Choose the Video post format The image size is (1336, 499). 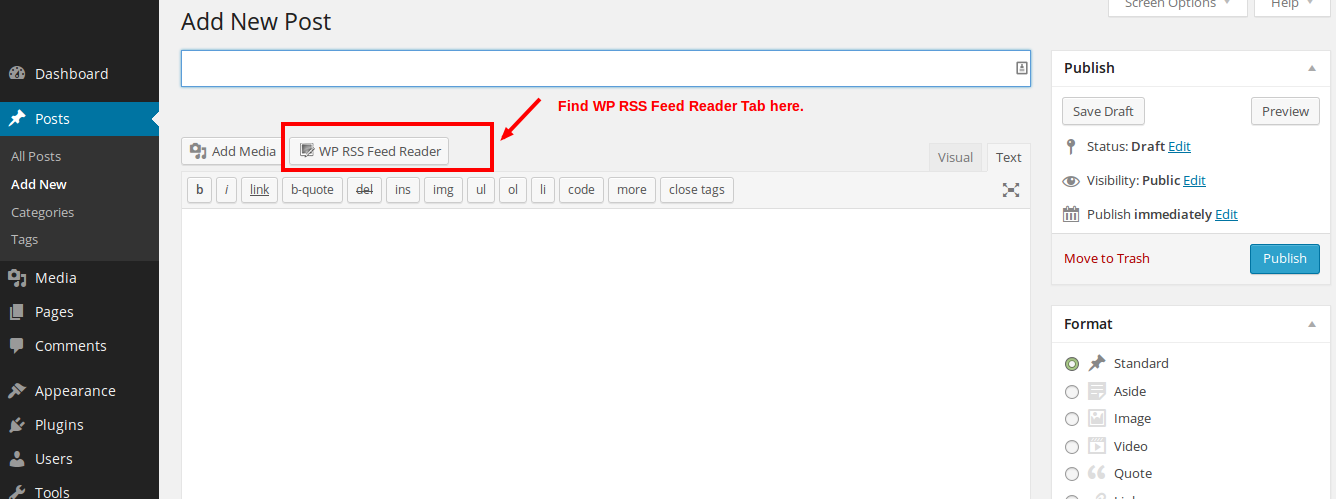pyautogui.click(x=1072, y=447)
